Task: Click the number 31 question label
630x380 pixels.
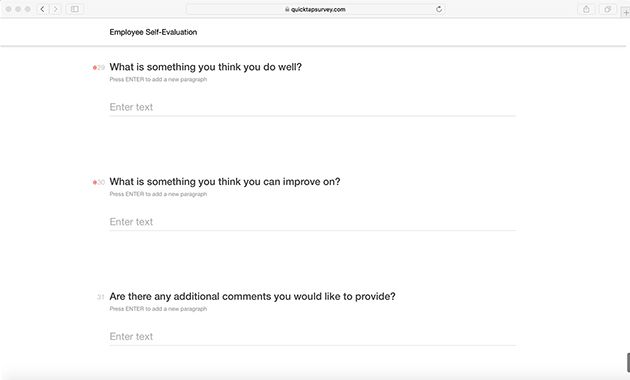Action: [100, 297]
